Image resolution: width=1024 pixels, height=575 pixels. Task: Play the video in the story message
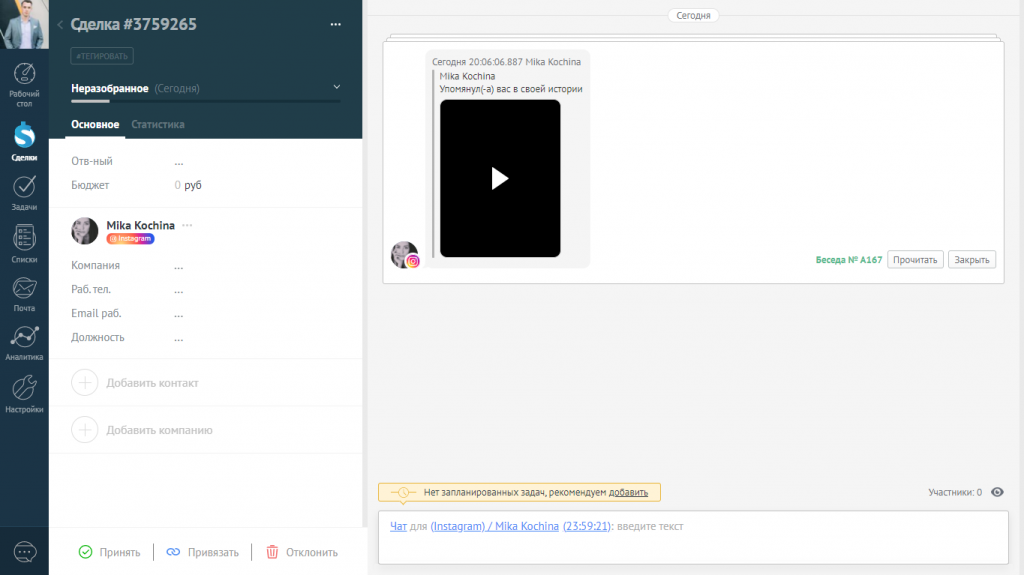(x=500, y=178)
